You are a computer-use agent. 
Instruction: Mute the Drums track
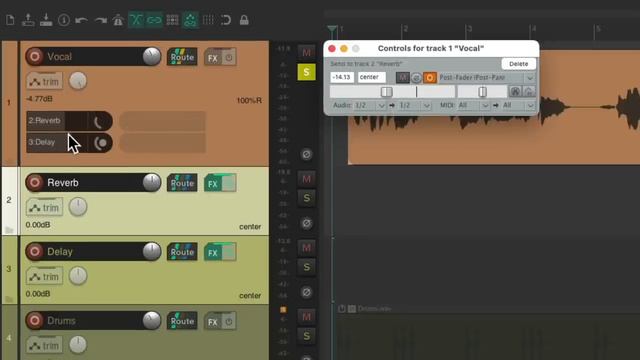click(x=307, y=316)
